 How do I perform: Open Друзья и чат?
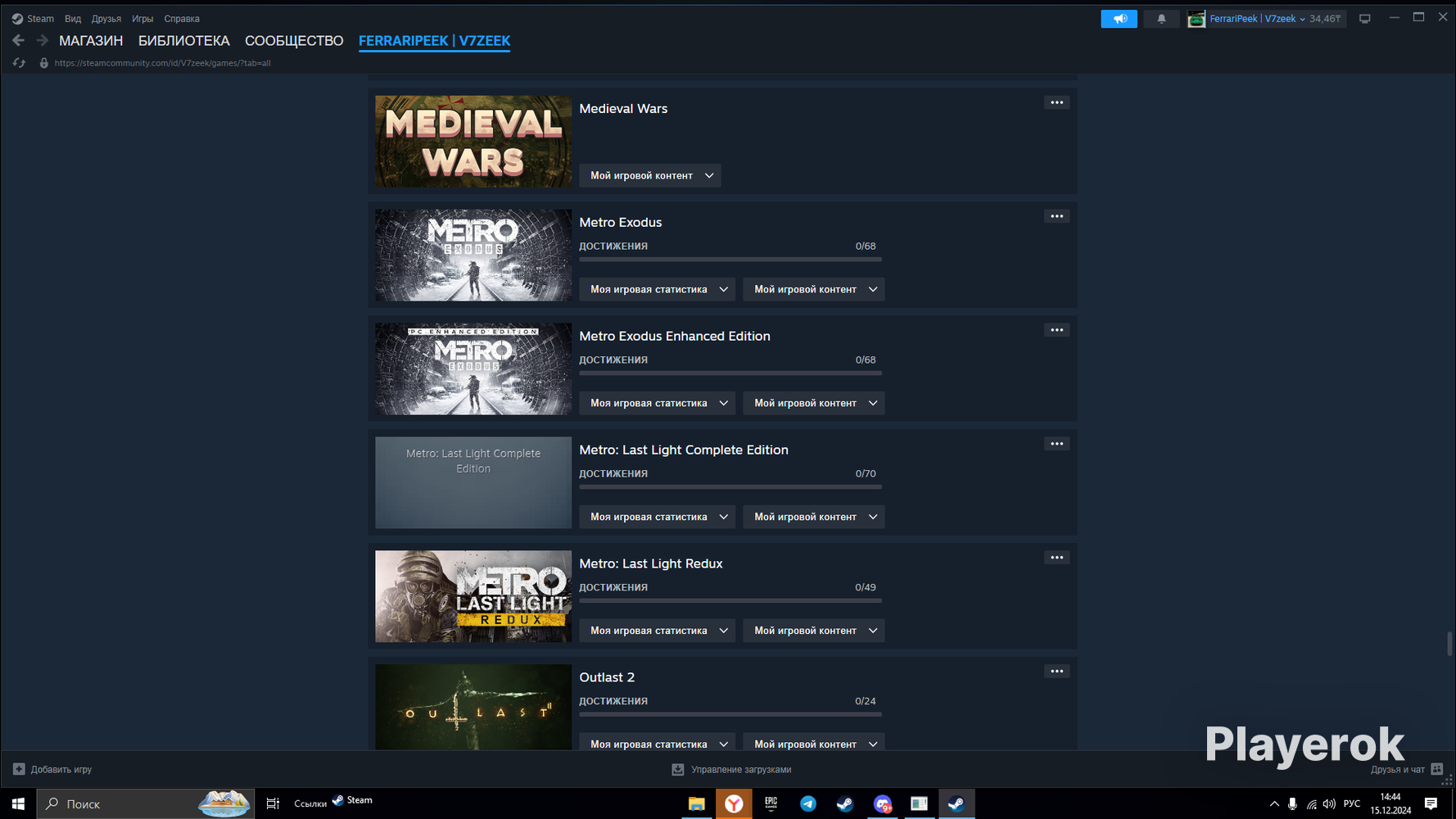[1398, 770]
